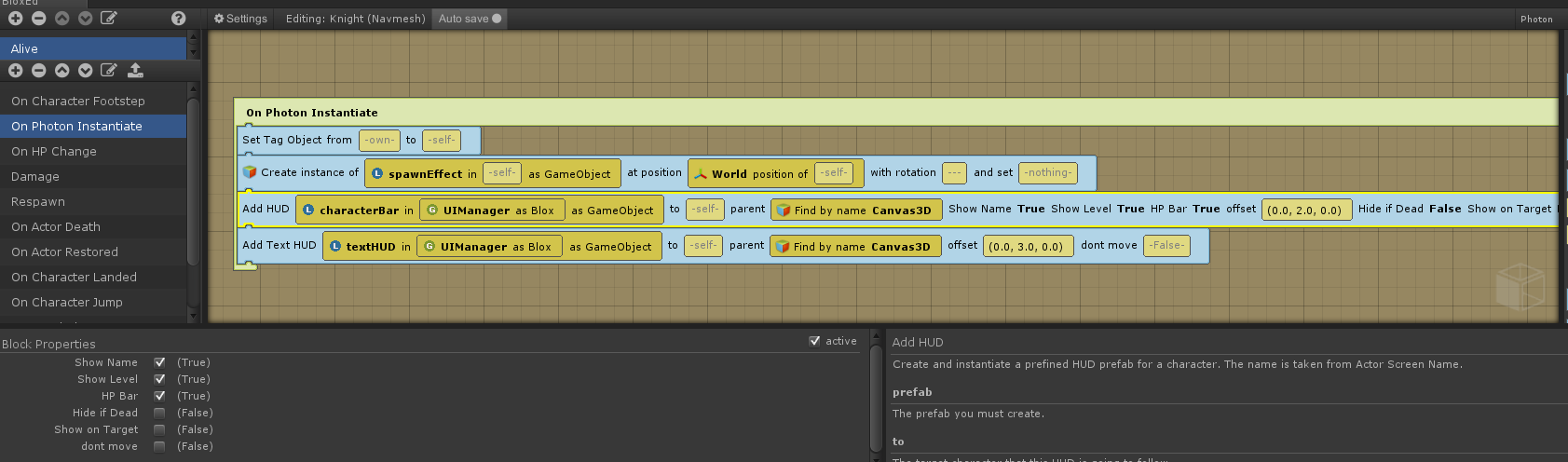
Task: Click the offset (0.0, 3.0, 0.0) value field
Action: tap(1025, 247)
